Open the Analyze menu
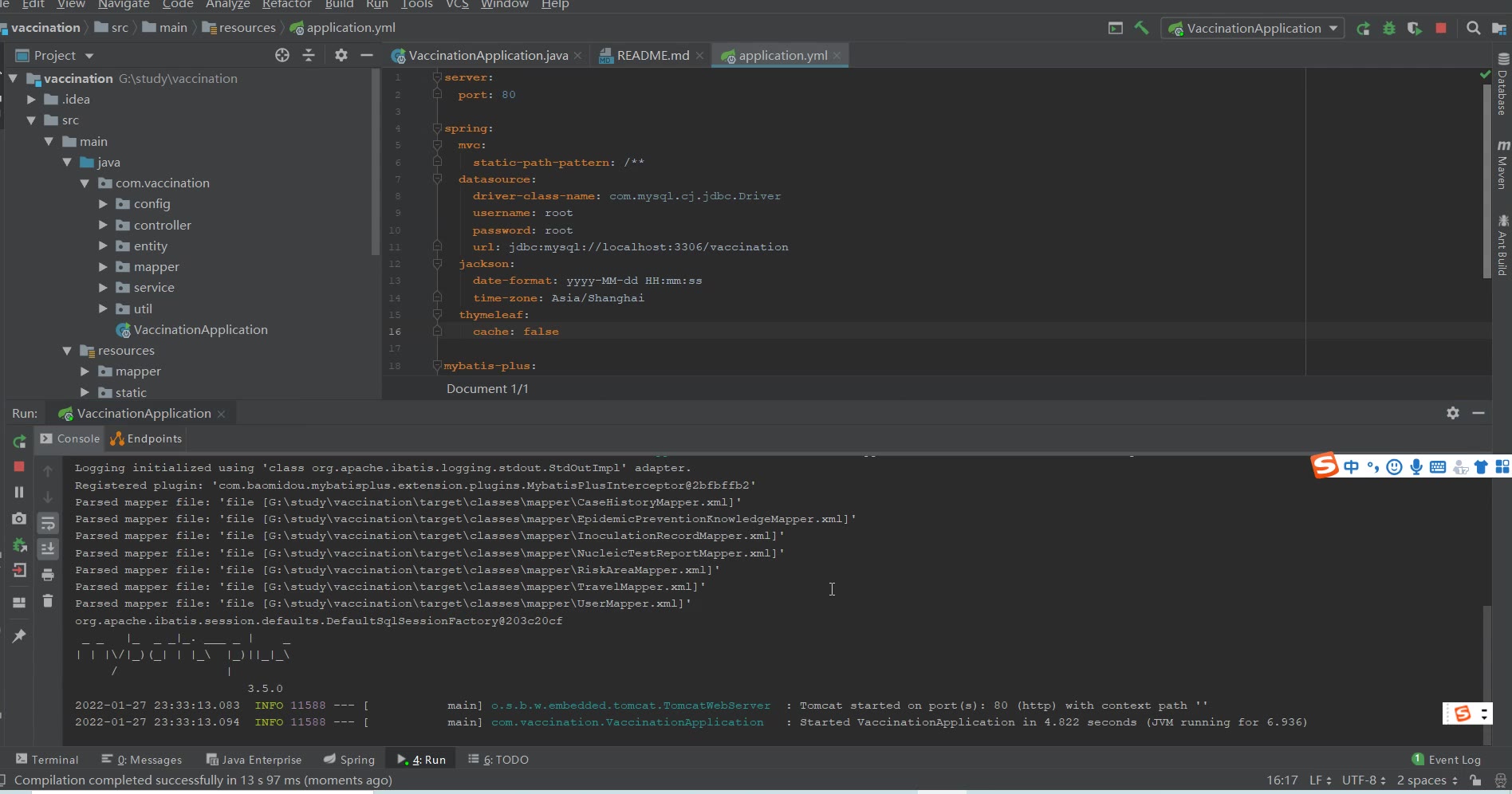The image size is (1512, 794). pyautogui.click(x=227, y=4)
